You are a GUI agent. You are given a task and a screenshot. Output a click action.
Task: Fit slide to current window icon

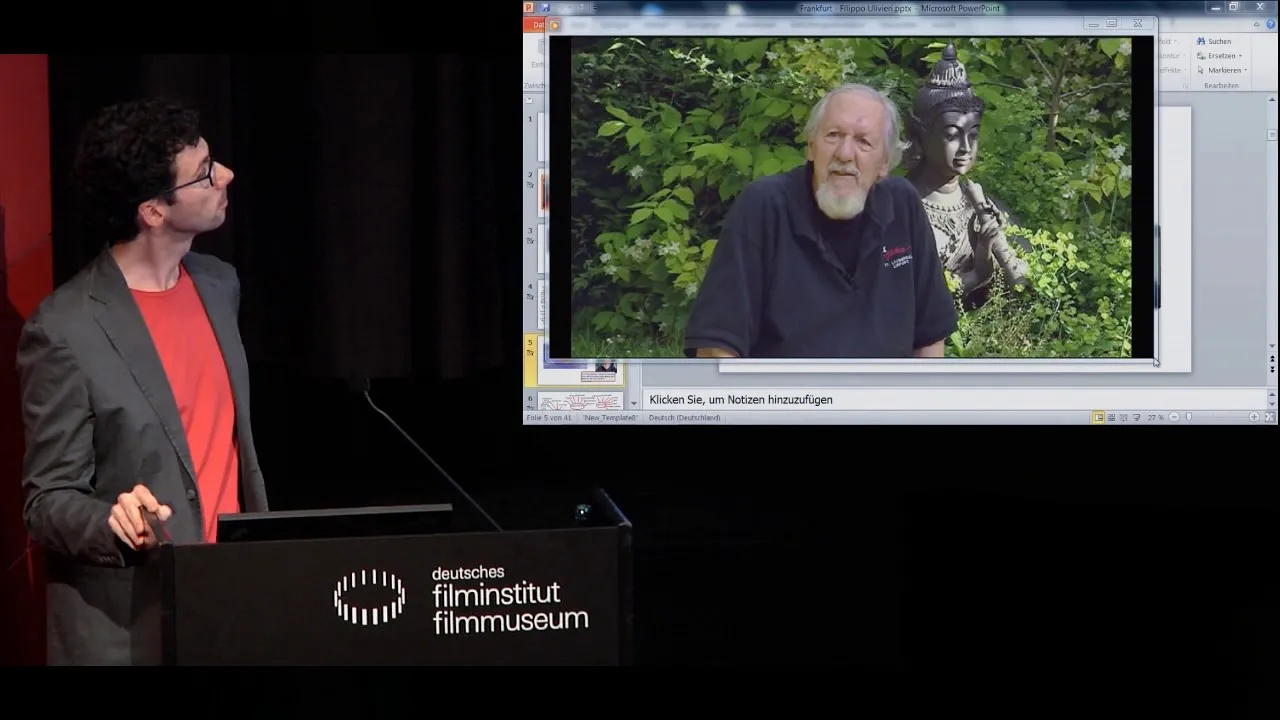1270,417
